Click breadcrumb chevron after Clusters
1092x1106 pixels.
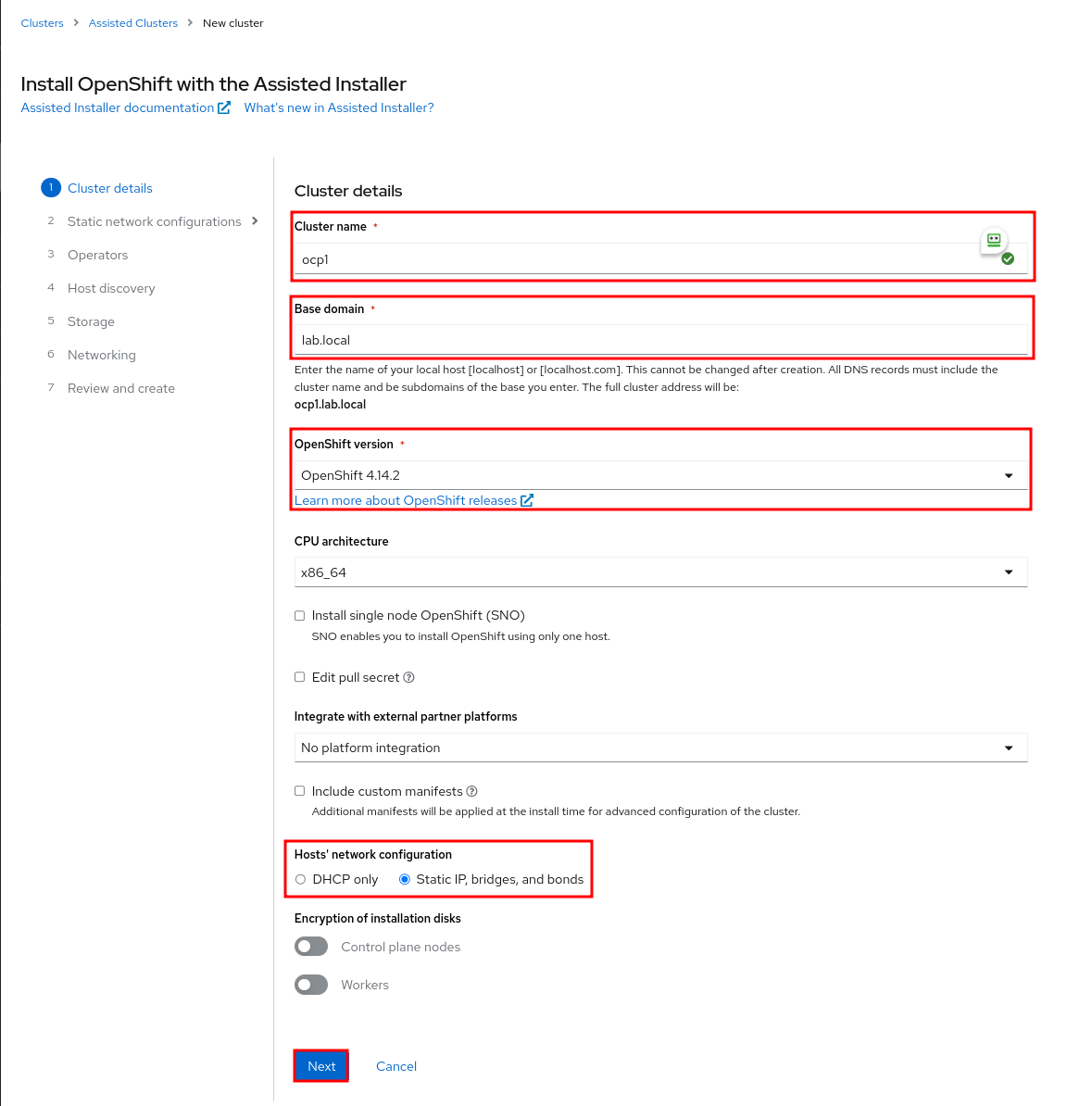point(76,22)
